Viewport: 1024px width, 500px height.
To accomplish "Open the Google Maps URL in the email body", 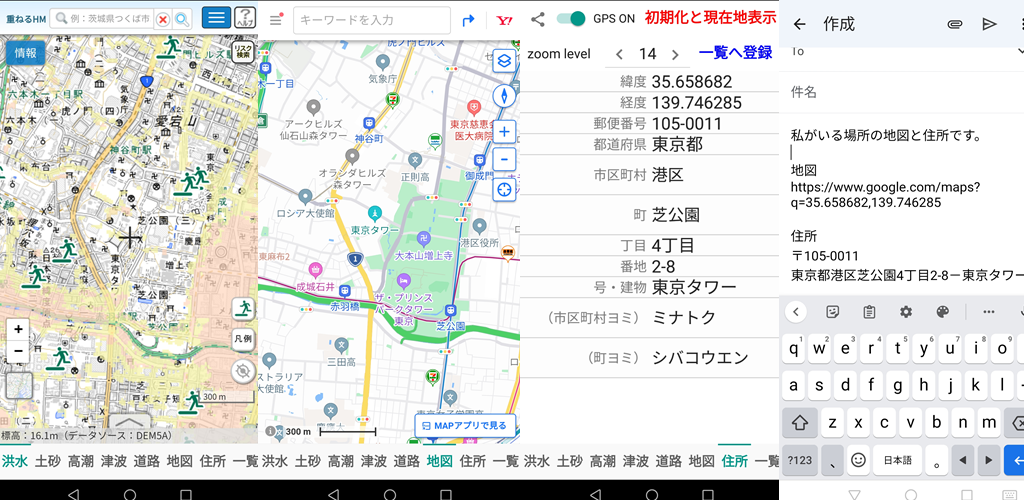I will pyautogui.click(x=886, y=195).
